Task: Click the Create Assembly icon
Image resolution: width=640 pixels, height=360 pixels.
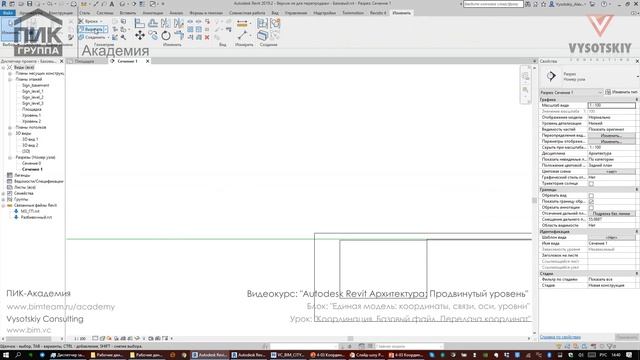Action: pyautogui.click(x=262, y=24)
